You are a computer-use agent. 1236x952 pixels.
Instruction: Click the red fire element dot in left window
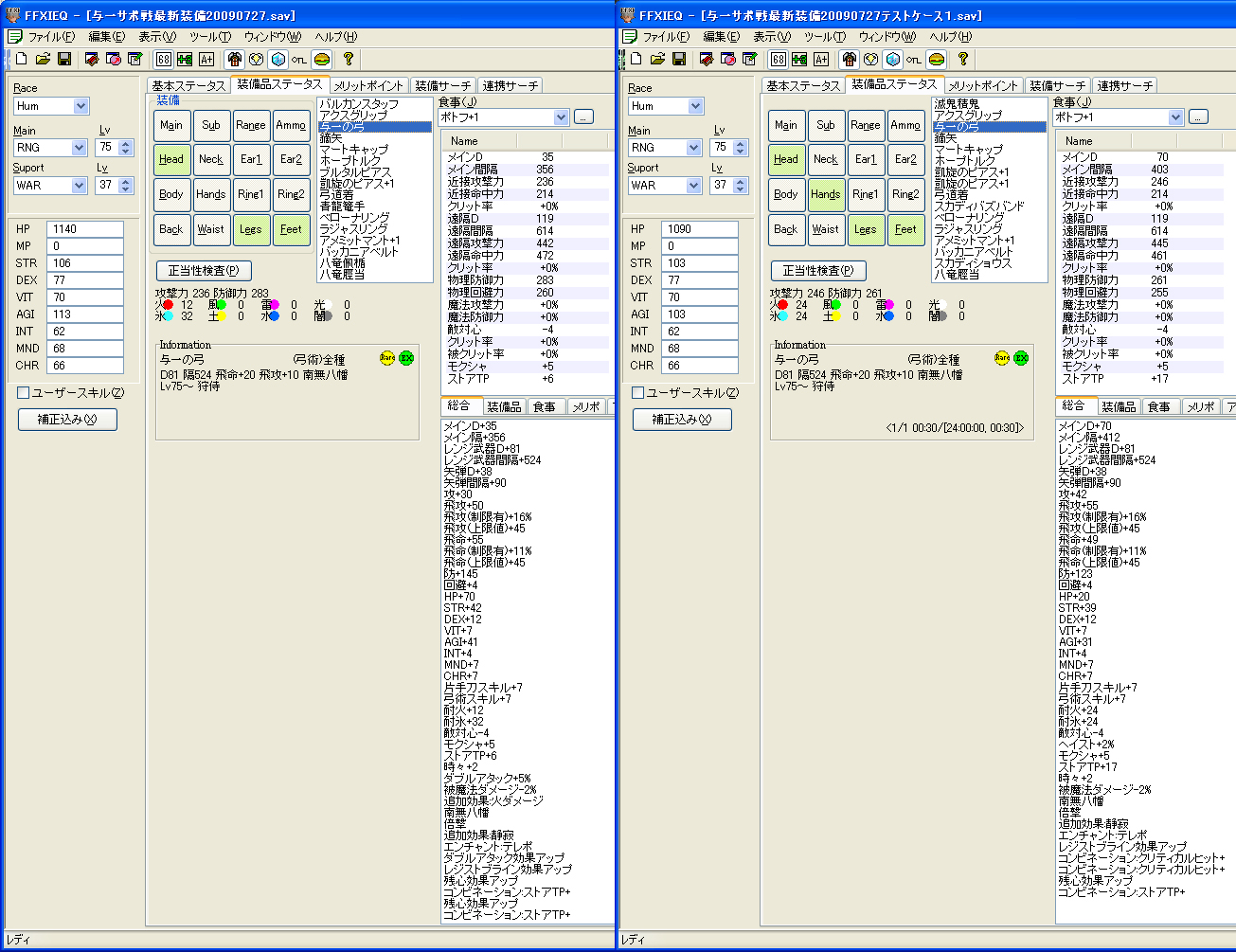(168, 305)
